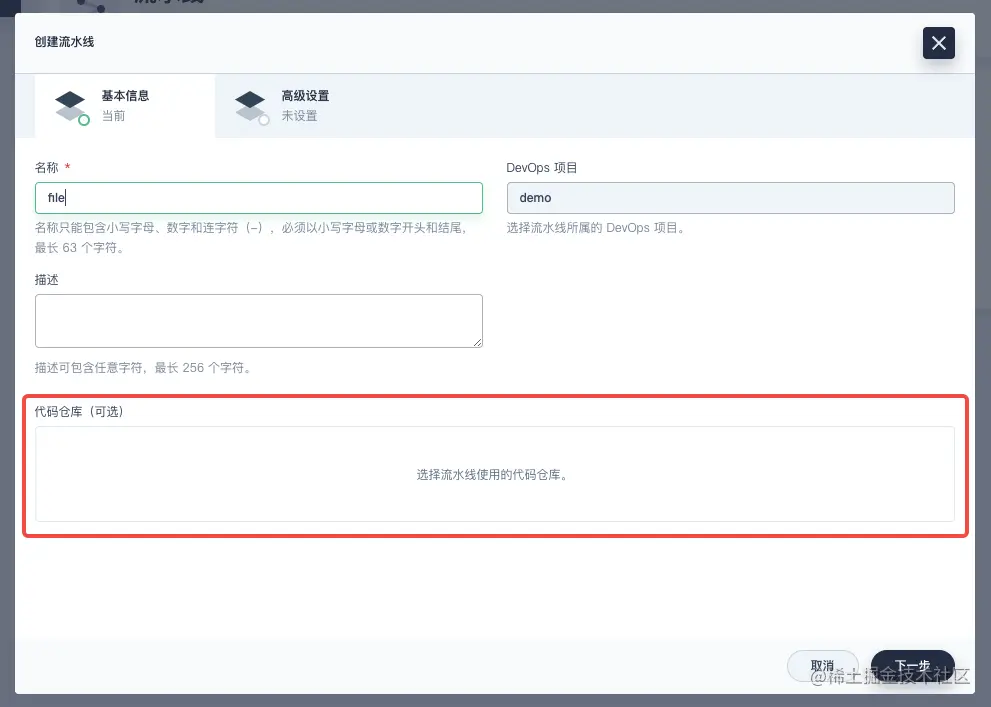
Task: Focus the 名称 input containing file
Action: click(258, 198)
